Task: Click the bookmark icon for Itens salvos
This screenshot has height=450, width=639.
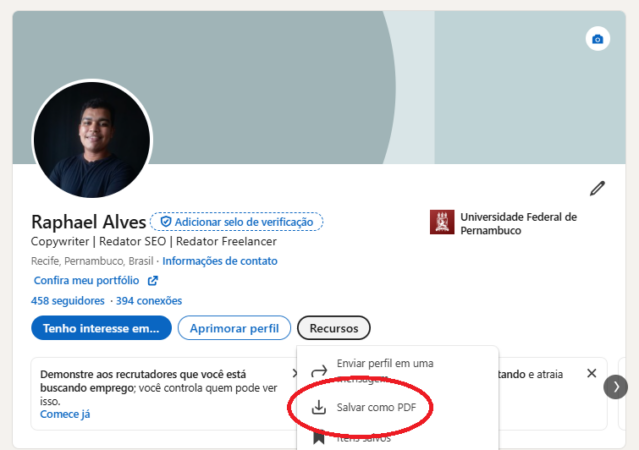Action: (x=319, y=437)
